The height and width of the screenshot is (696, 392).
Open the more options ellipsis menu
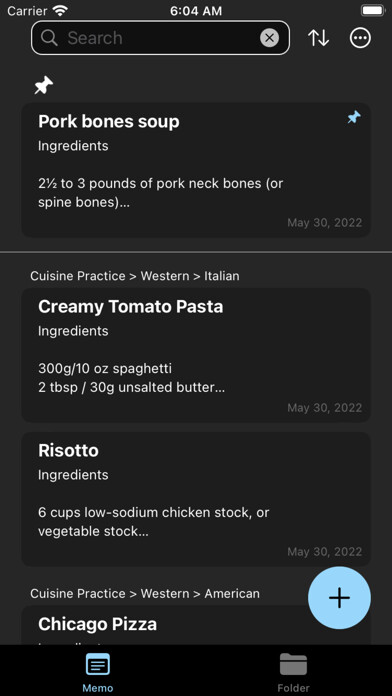pos(360,38)
